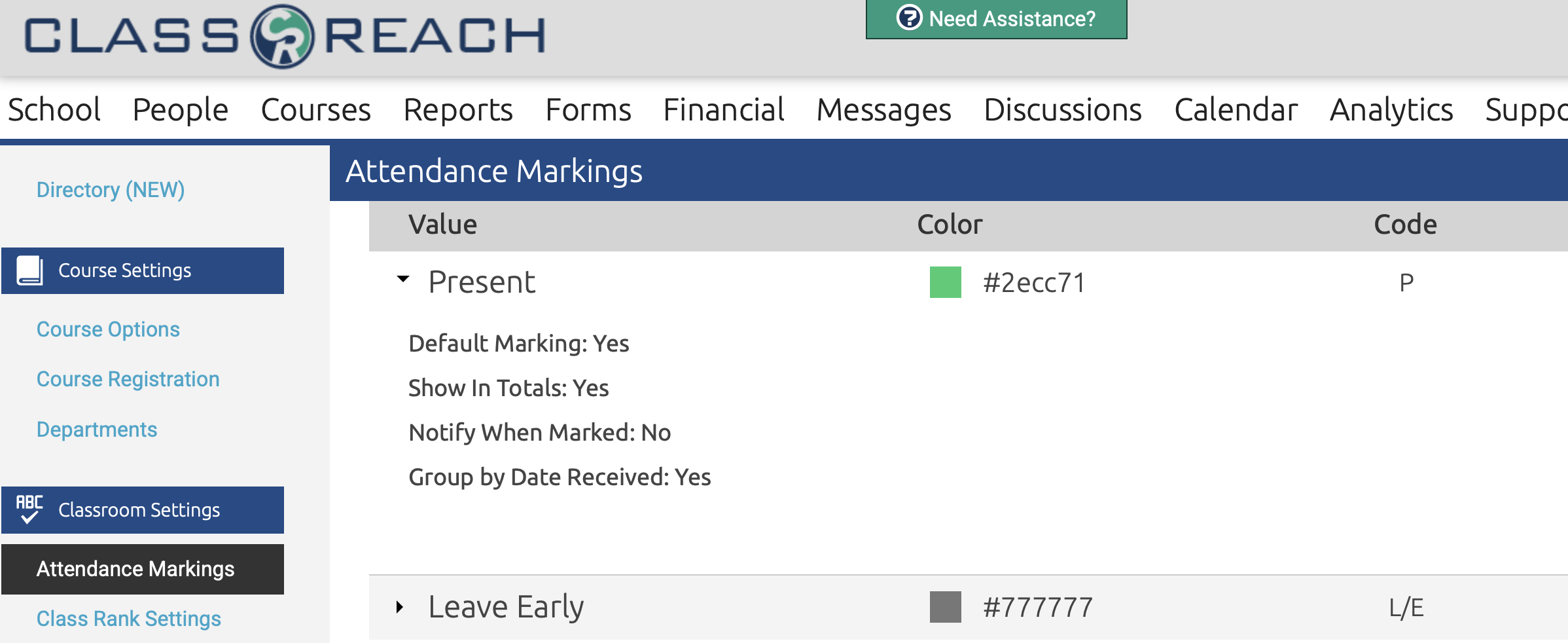Screen dimensions: 1568x643
Task: Open Class Rank Settings link
Action: (128, 619)
